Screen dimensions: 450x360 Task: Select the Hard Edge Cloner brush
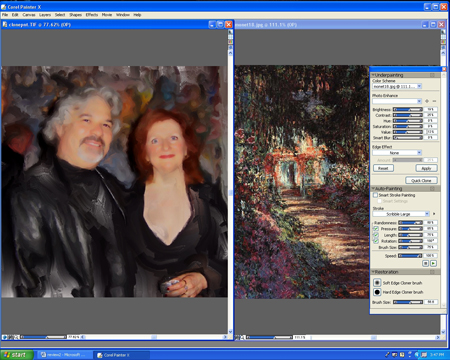point(377,292)
